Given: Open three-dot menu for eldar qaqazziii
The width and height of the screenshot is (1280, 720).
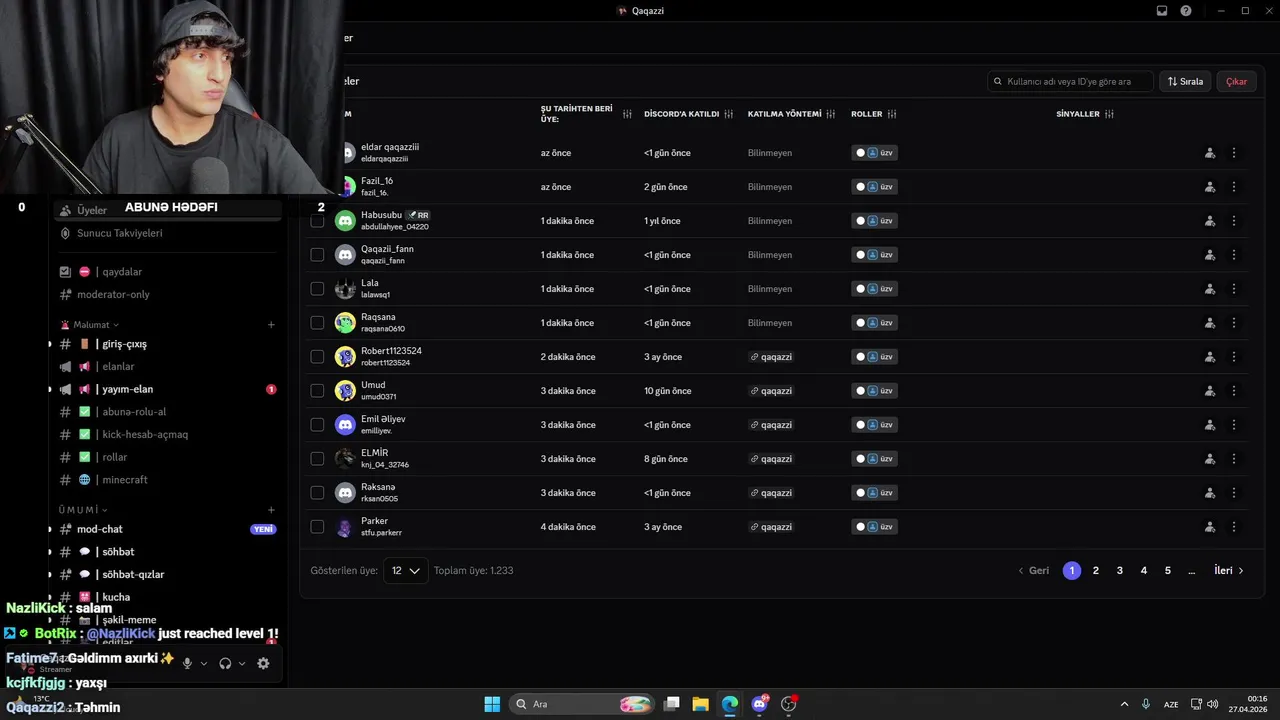Looking at the screenshot, I should pyautogui.click(x=1234, y=153).
